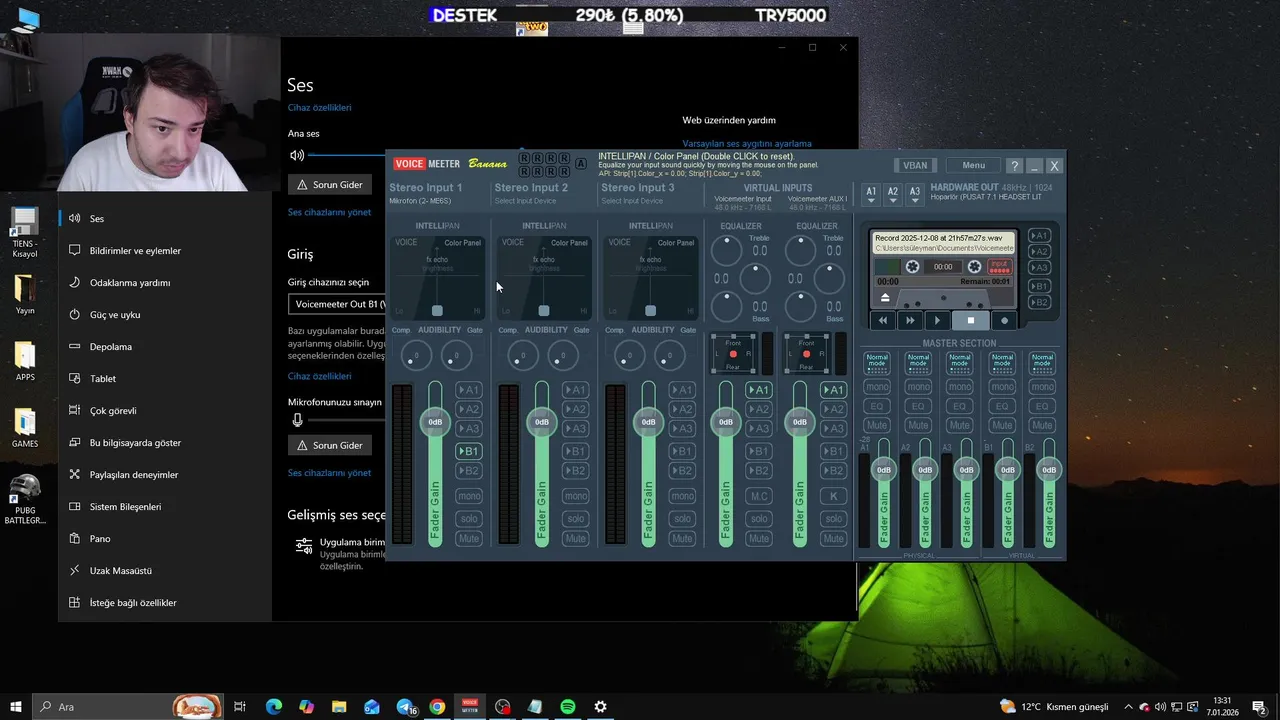Toggle mono on Stereo Input 1
This screenshot has width=1280, height=720.
469,496
